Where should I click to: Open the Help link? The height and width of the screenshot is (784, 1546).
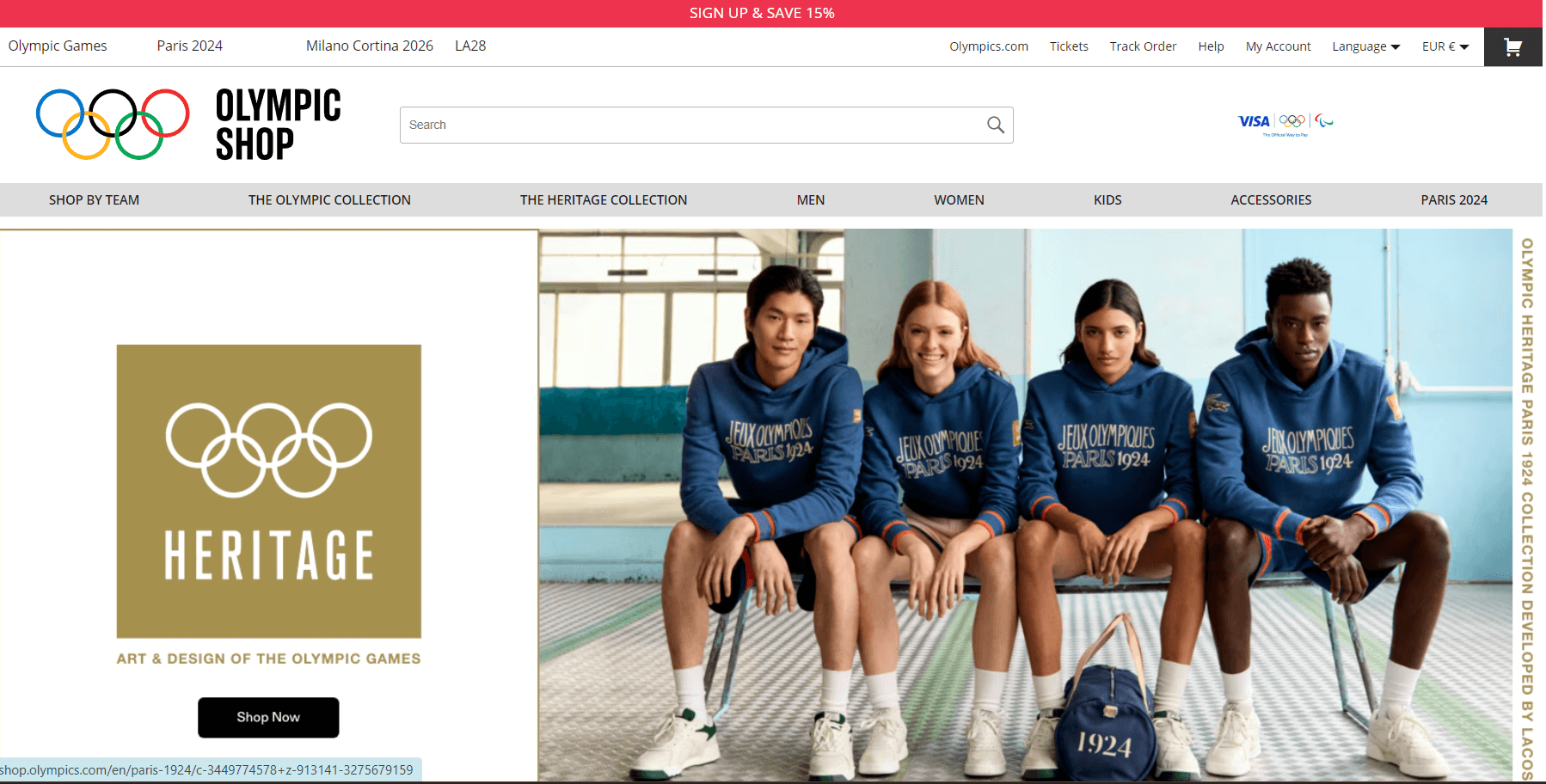(1211, 46)
